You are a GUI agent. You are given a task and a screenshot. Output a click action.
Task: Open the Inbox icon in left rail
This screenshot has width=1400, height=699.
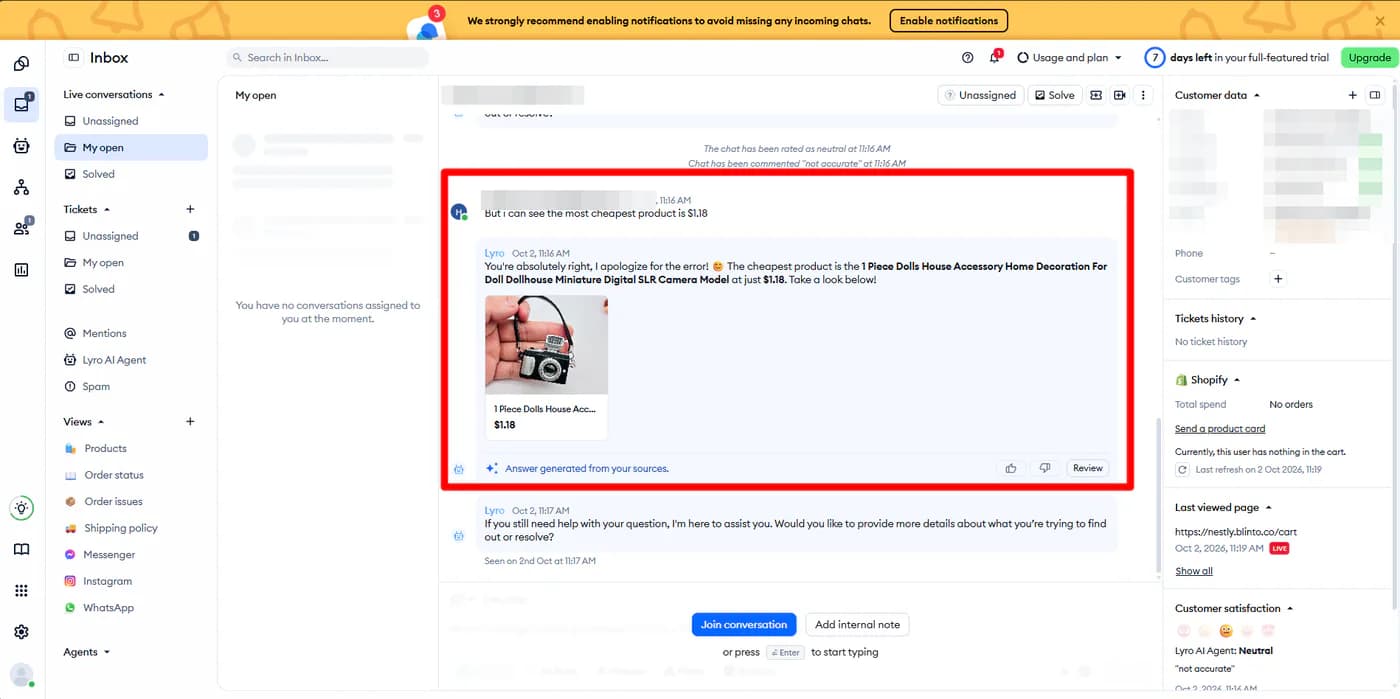coord(21,104)
